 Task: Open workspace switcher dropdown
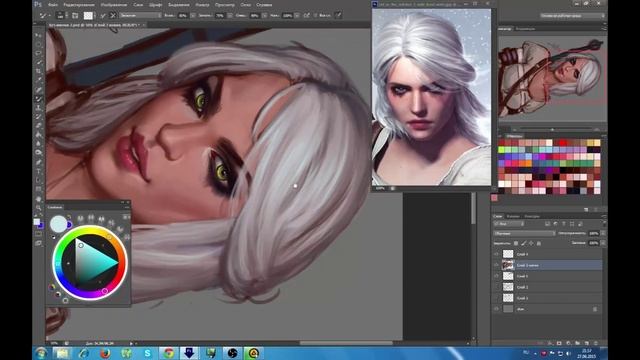pyautogui.click(x=572, y=16)
